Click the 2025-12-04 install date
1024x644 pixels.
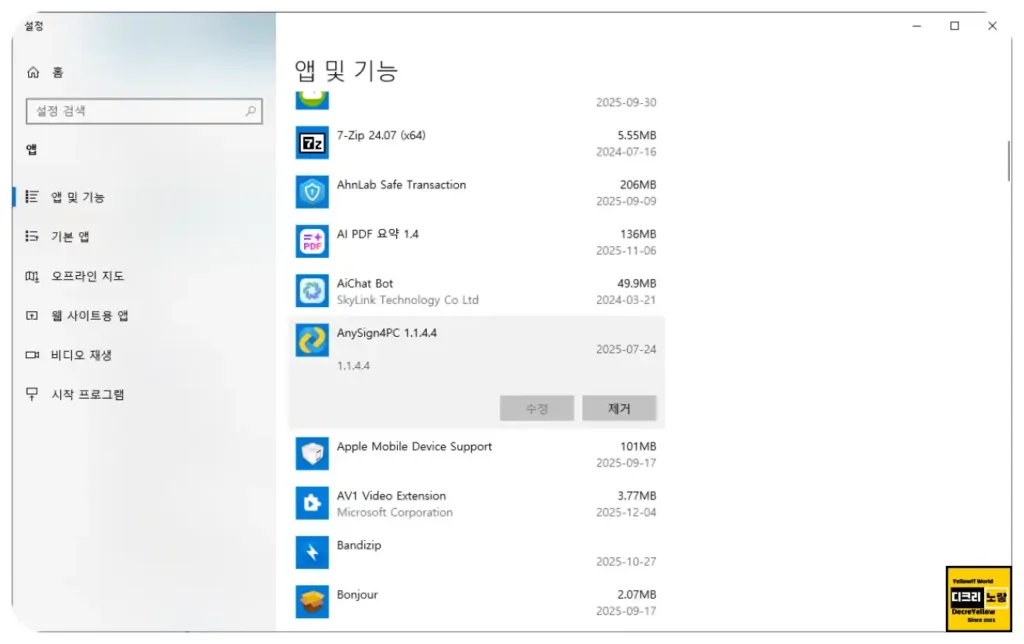626,512
